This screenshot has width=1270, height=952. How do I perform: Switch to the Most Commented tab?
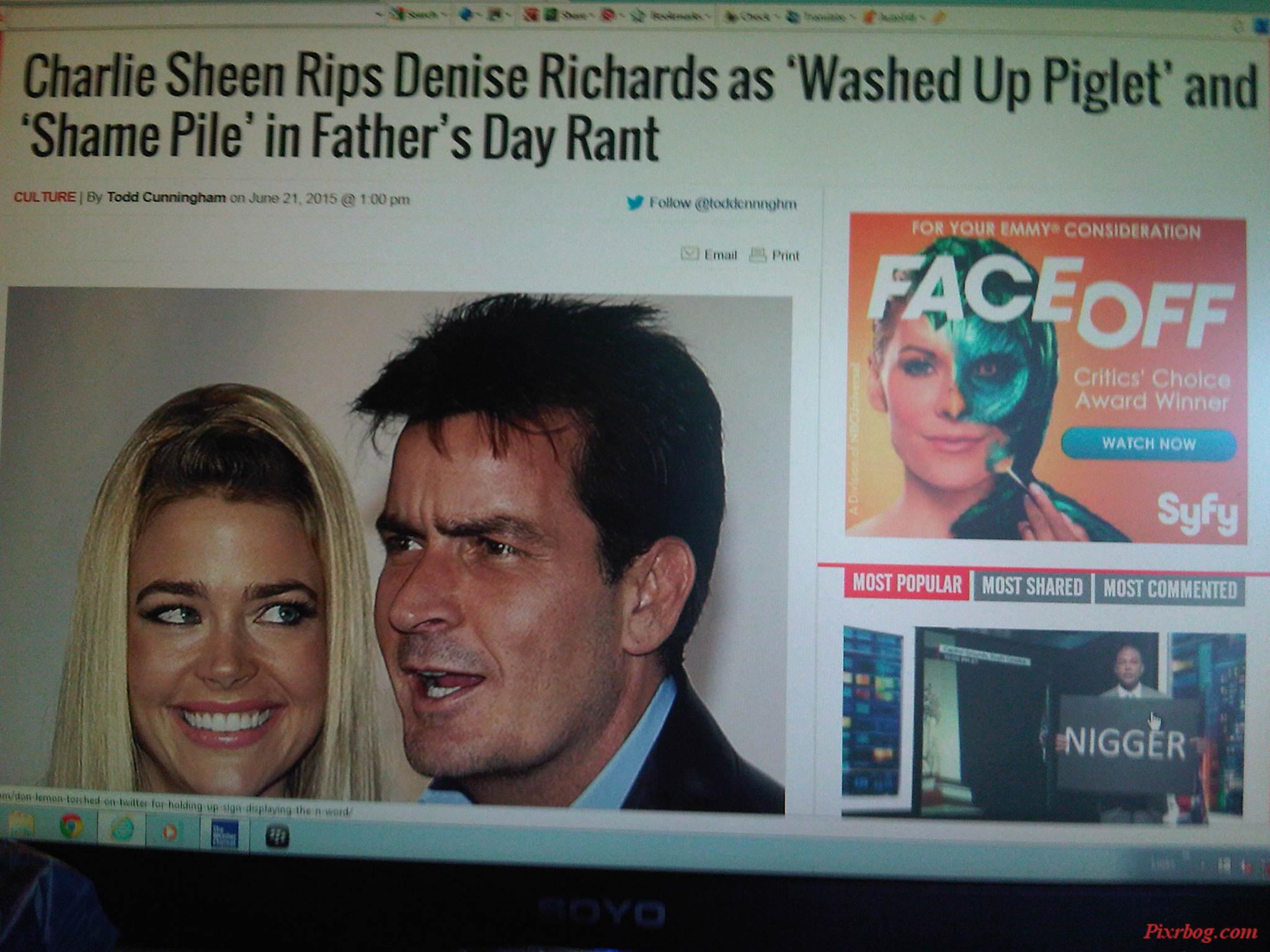[x=1169, y=589]
